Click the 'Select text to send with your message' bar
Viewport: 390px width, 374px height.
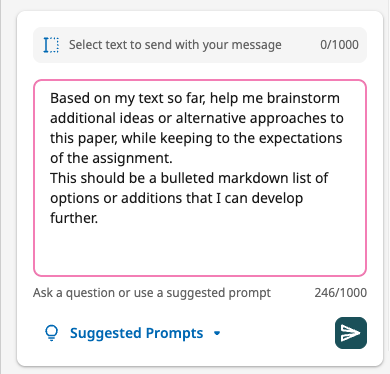click(x=200, y=45)
